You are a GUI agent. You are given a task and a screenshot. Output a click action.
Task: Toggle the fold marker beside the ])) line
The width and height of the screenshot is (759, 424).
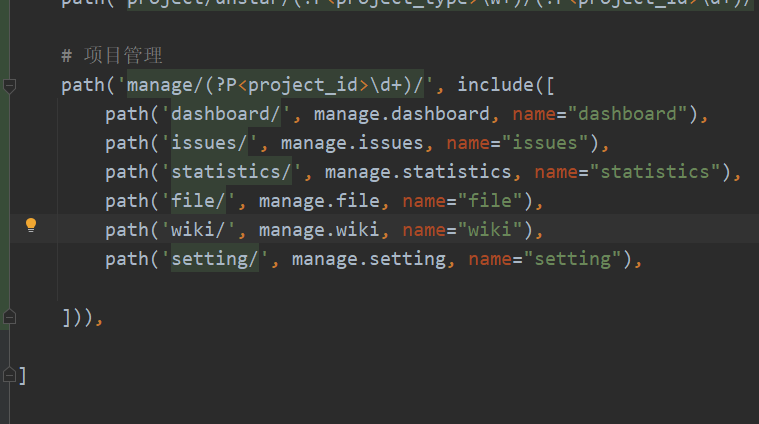click(9, 317)
